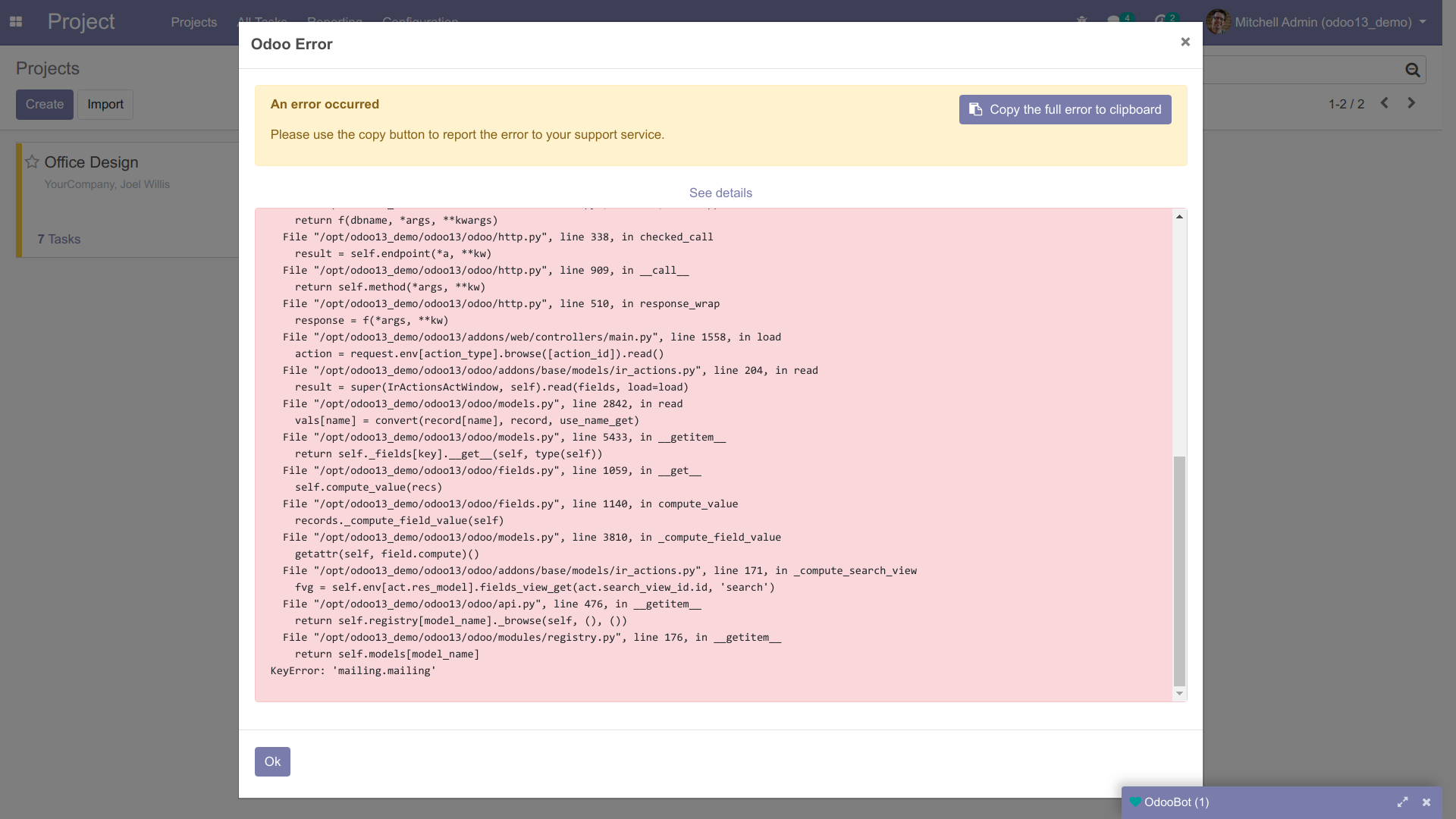
Task: Open activities clock icon with badge 2
Action: [x=1166, y=20]
